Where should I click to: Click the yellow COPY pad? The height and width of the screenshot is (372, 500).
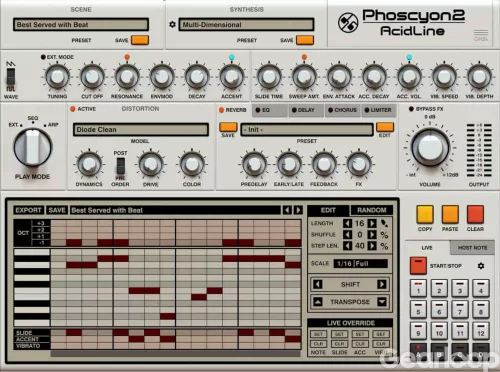pos(425,214)
